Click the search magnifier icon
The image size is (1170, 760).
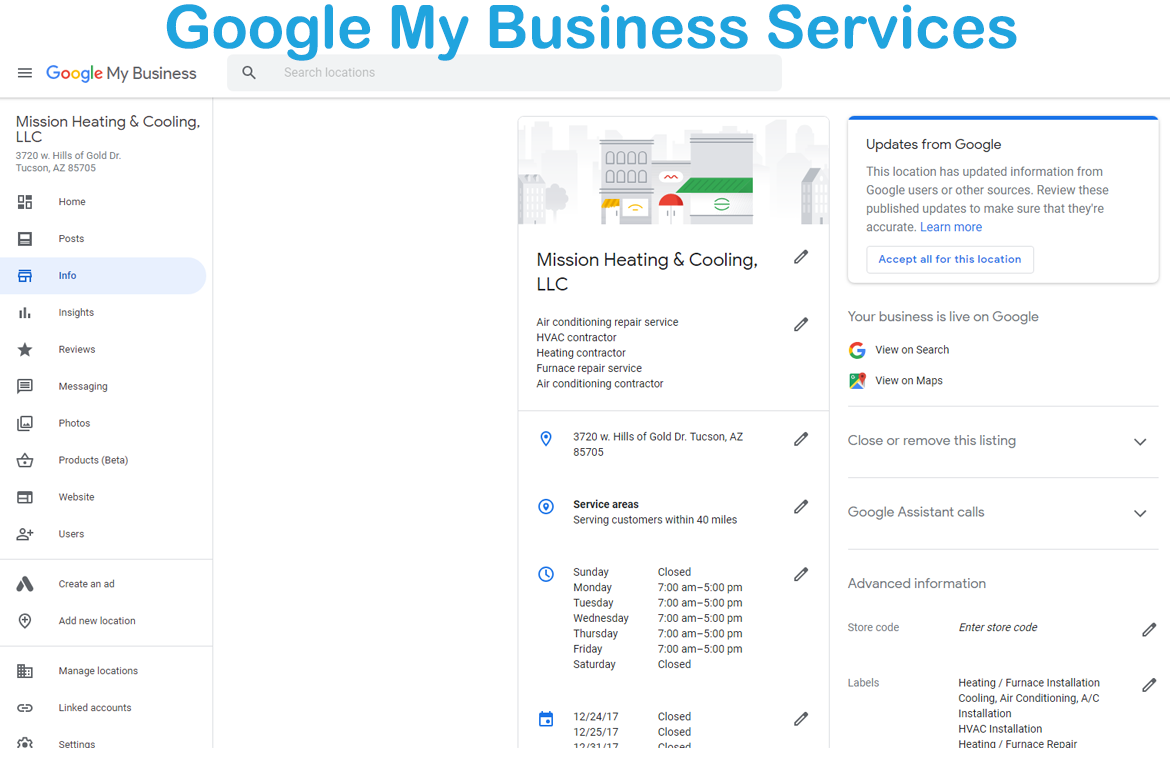click(249, 73)
